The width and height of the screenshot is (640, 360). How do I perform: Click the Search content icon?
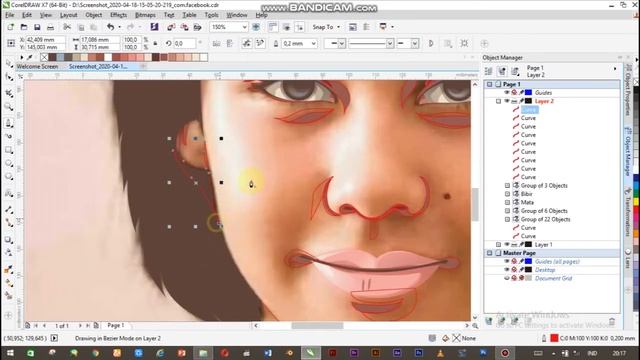point(154,27)
